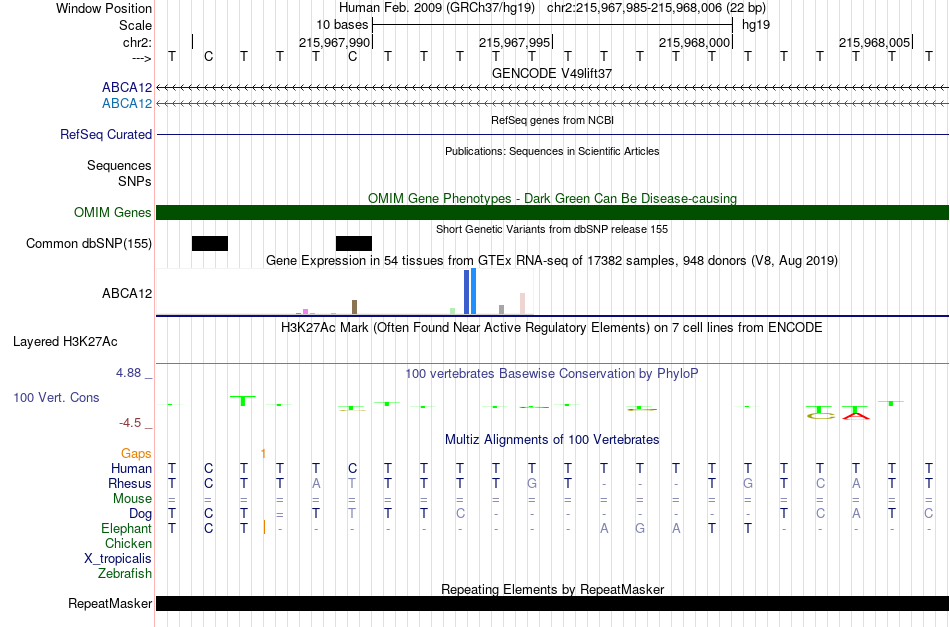Image resolution: width=950 pixels, height=627 pixels.
Task: Click the 'chr2:' base position label
Action: (137, 42)
